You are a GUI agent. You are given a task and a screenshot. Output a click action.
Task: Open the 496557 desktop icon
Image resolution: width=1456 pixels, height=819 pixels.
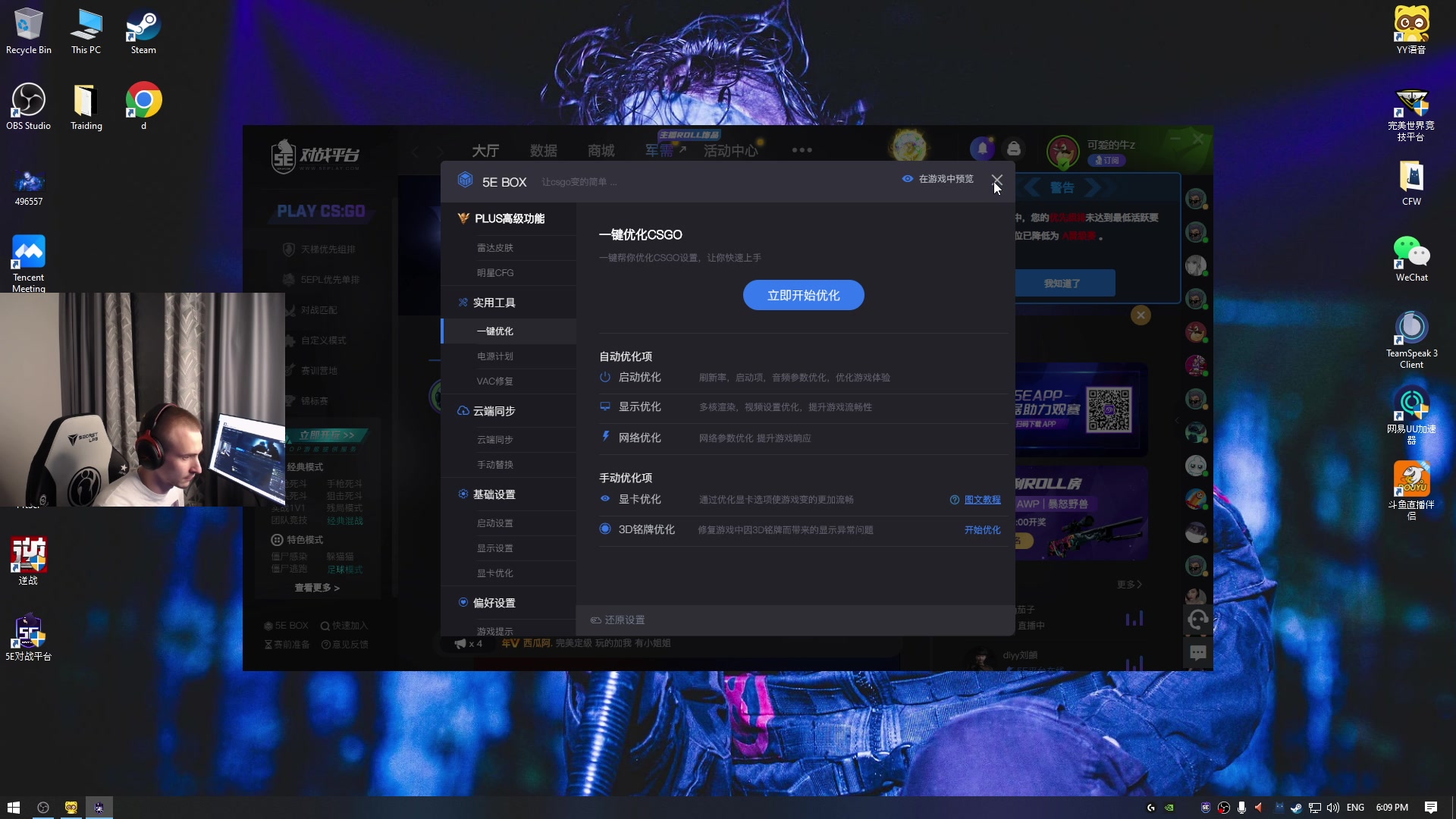click(29, 186)
